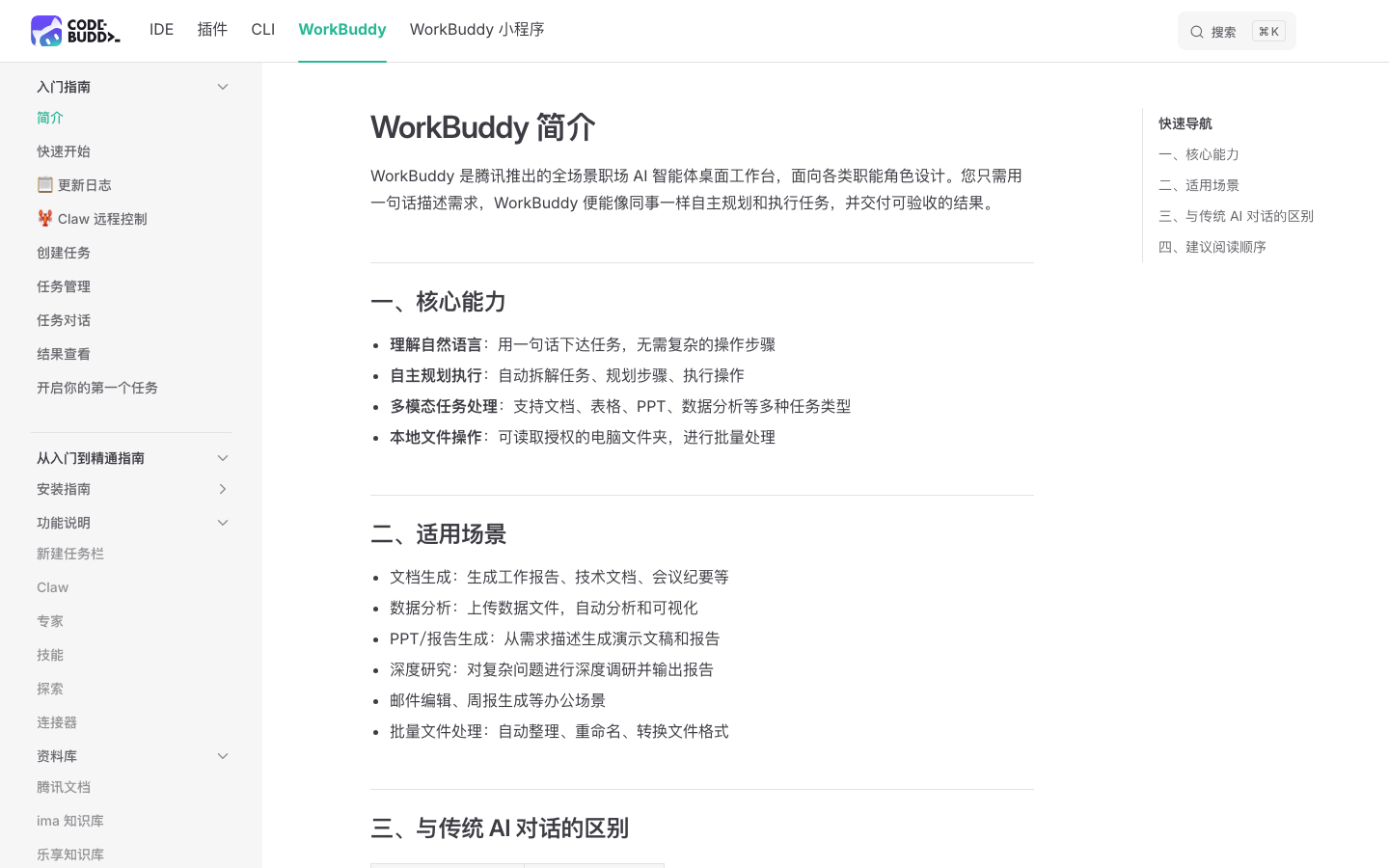Collapse the 功能说明 section chevron

tap(223, 523)
